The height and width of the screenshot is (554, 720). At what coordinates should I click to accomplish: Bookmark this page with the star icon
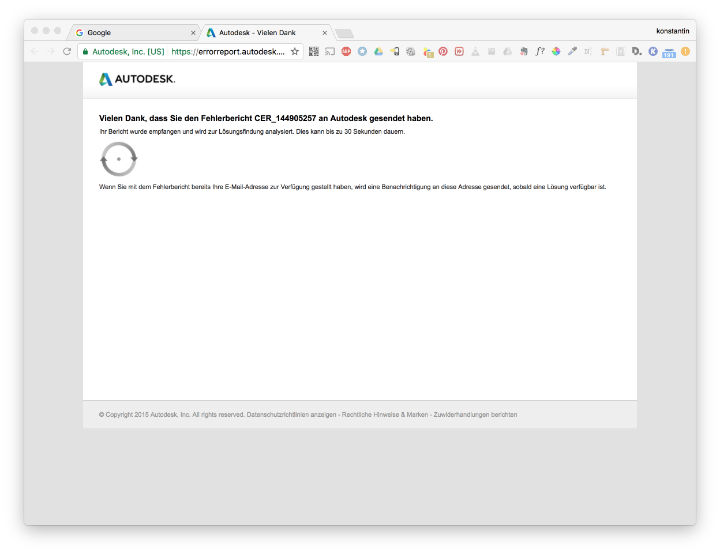[x=295, y=51]
